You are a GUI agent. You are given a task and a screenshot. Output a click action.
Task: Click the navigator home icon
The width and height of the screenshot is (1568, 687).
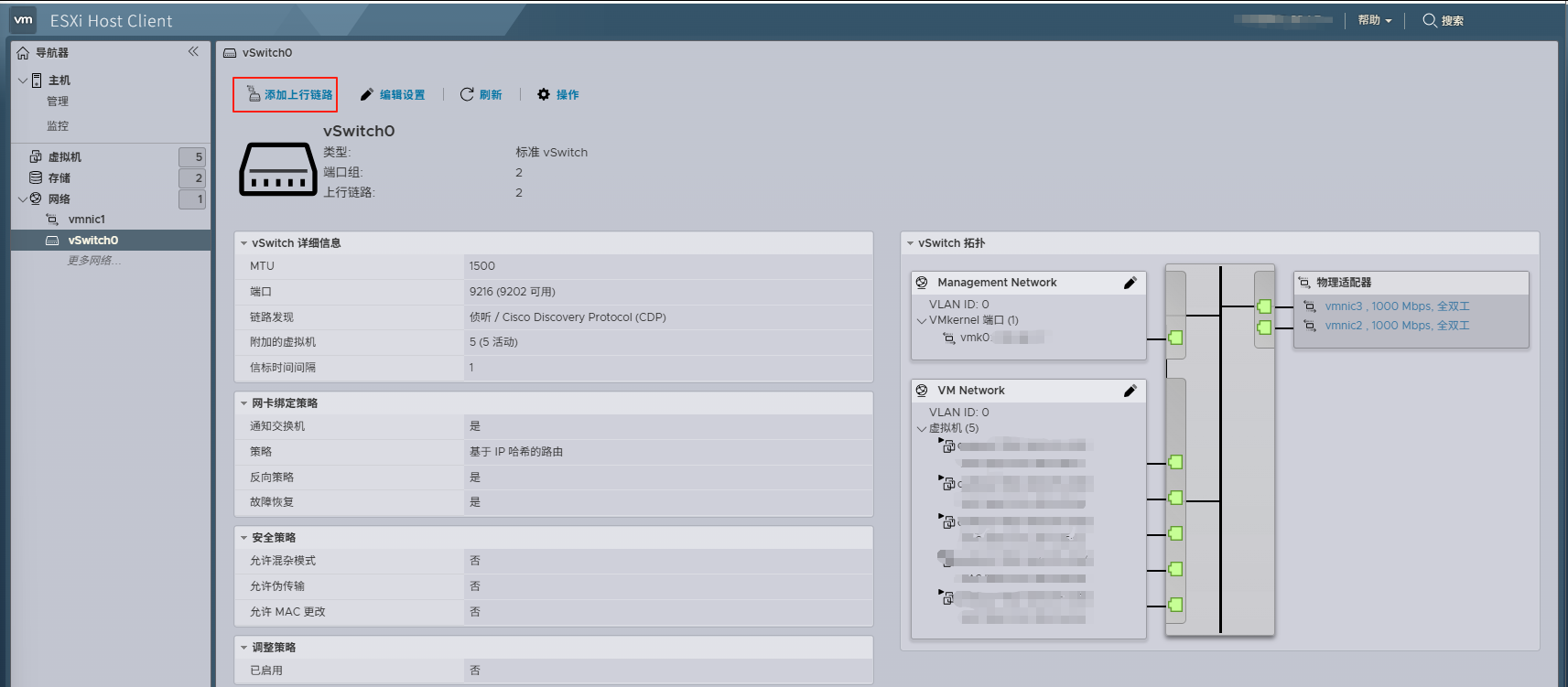click(x=23, y=53)
